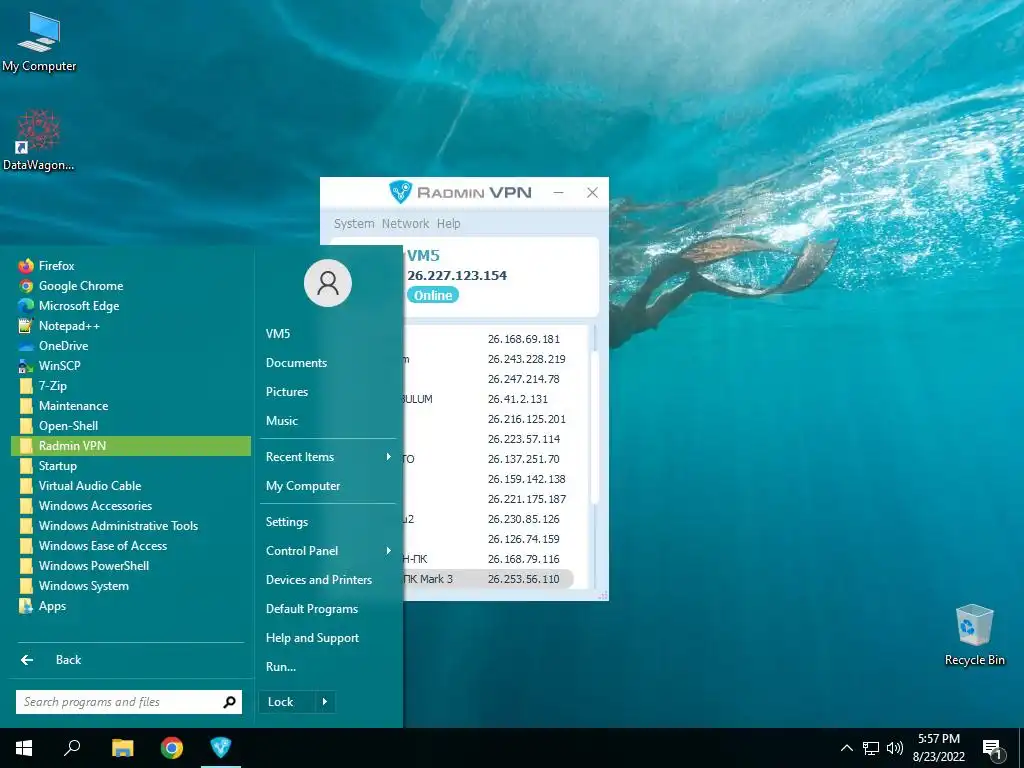Open Documents from start menu
Viewport: 1024px width, 768px height.
tap(296, 363)
